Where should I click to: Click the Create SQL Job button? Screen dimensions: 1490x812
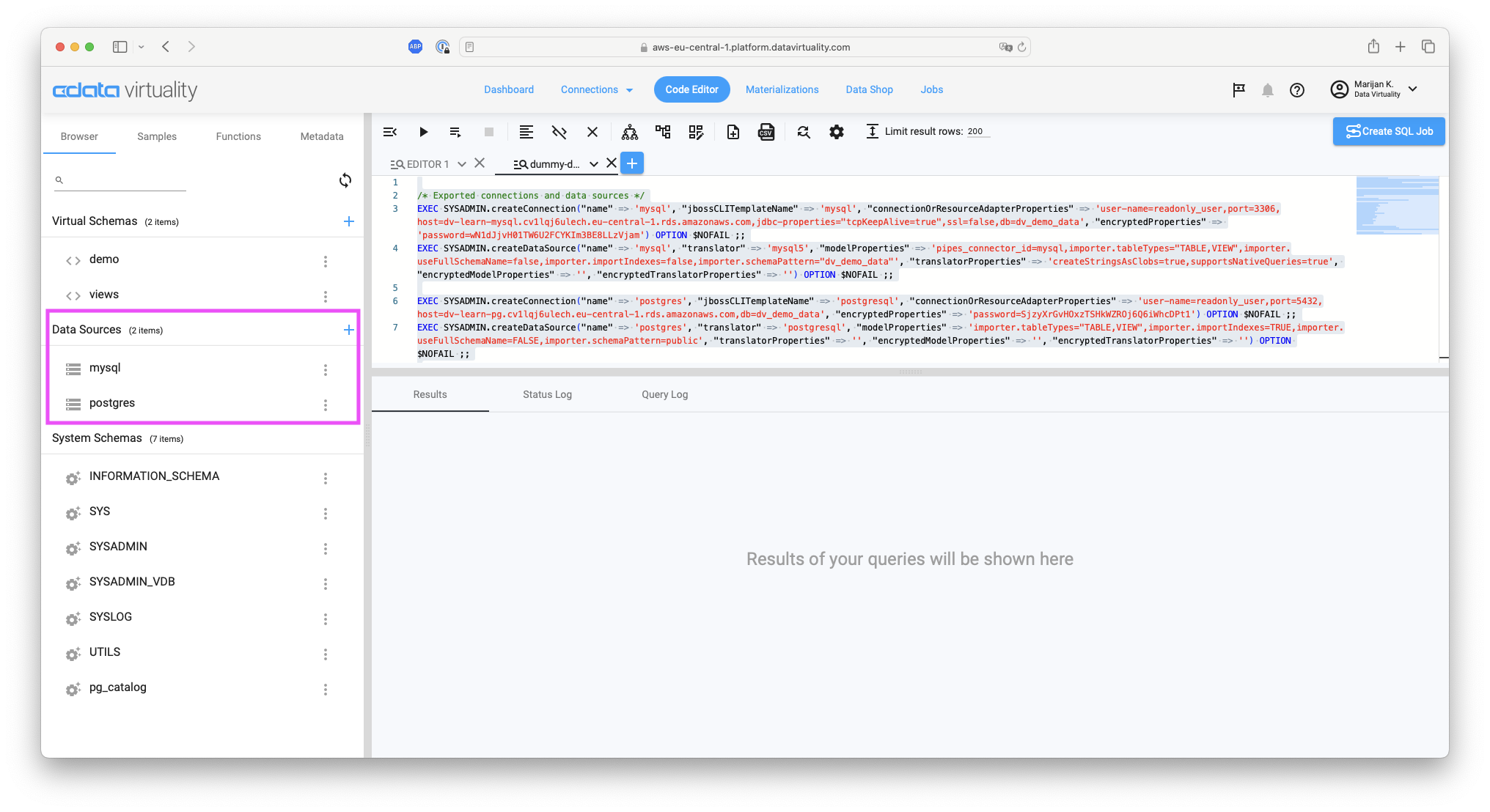click(x=1388, y=131)
